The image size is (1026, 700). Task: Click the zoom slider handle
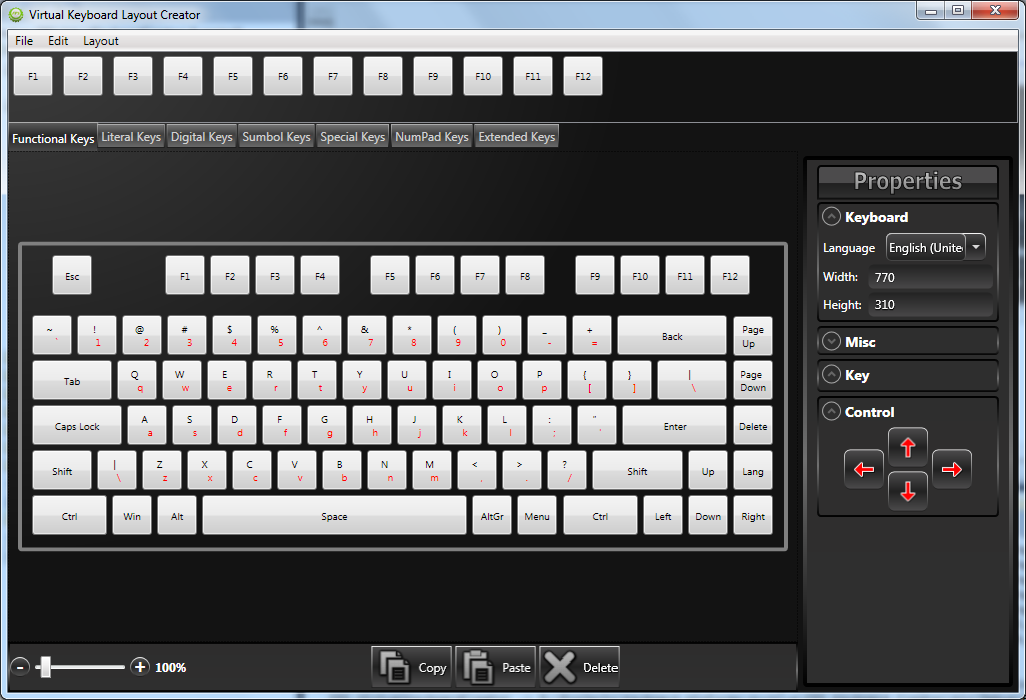tap(45, 667)
